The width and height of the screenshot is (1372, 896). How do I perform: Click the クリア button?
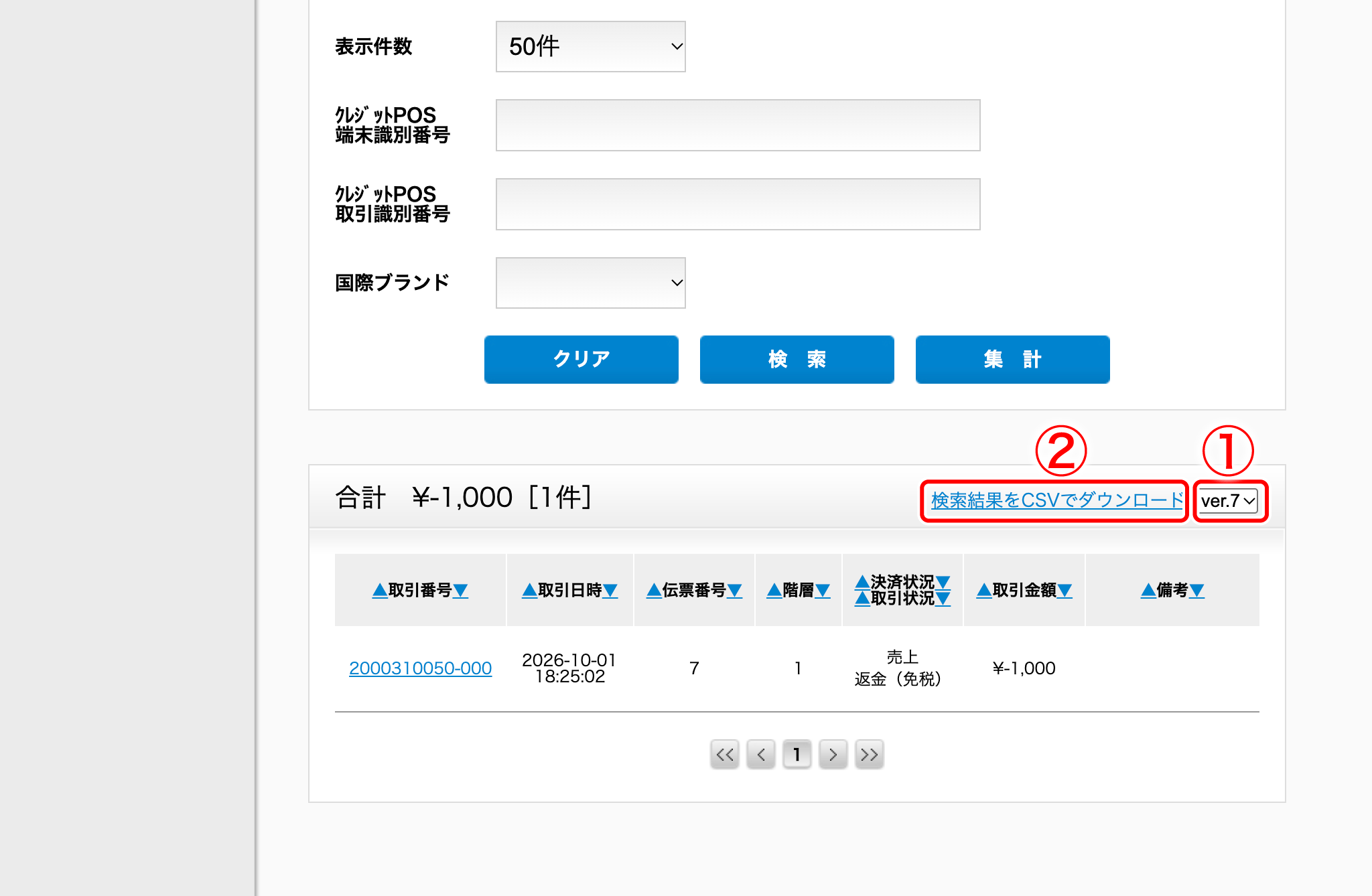581,359
